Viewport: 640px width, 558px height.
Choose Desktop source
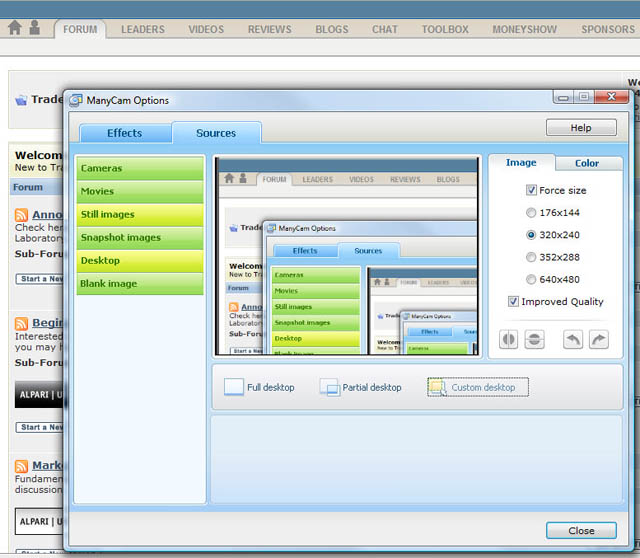(x=140, y=261)
